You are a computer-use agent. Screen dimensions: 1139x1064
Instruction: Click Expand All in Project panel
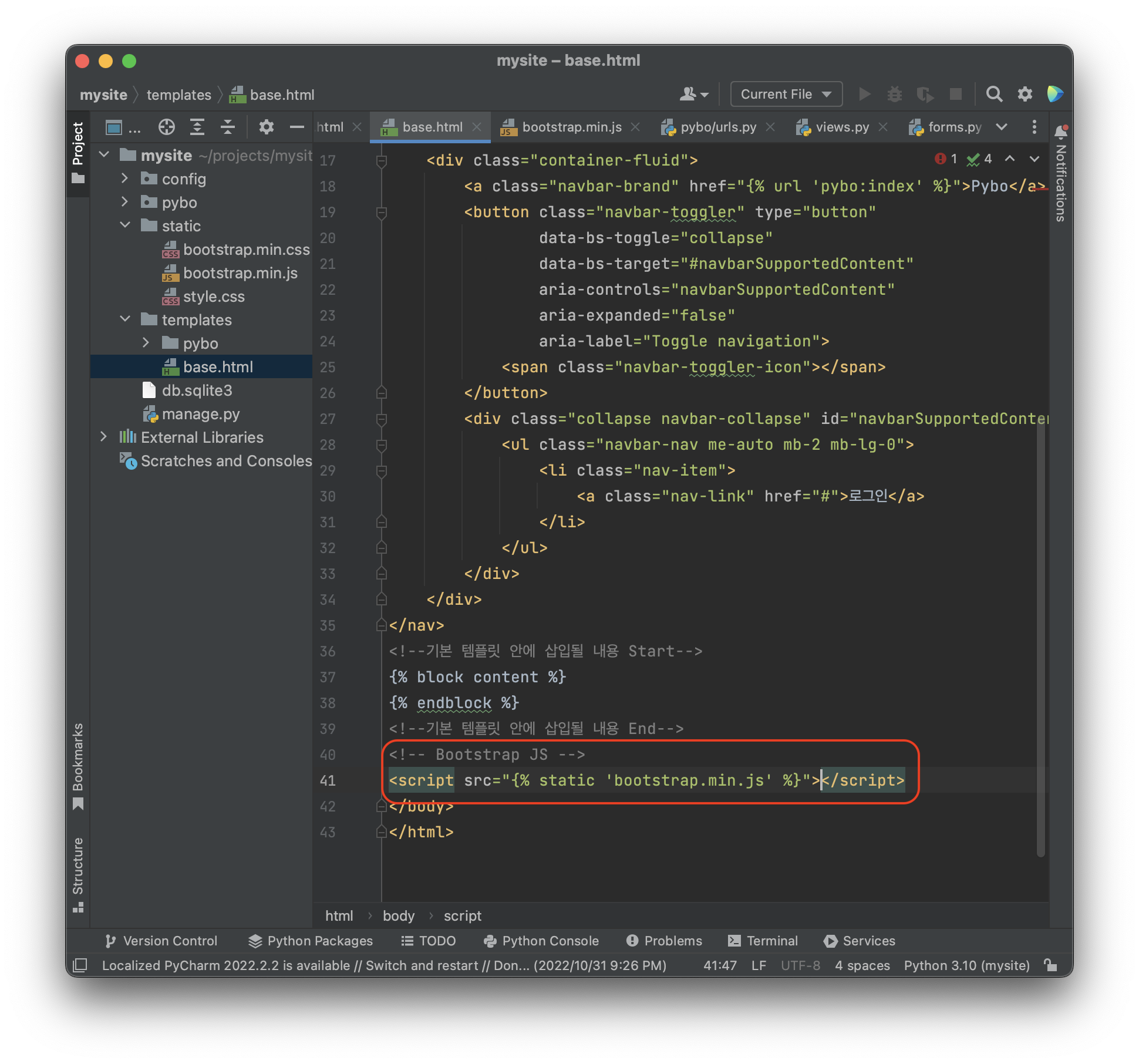[197, 127]
